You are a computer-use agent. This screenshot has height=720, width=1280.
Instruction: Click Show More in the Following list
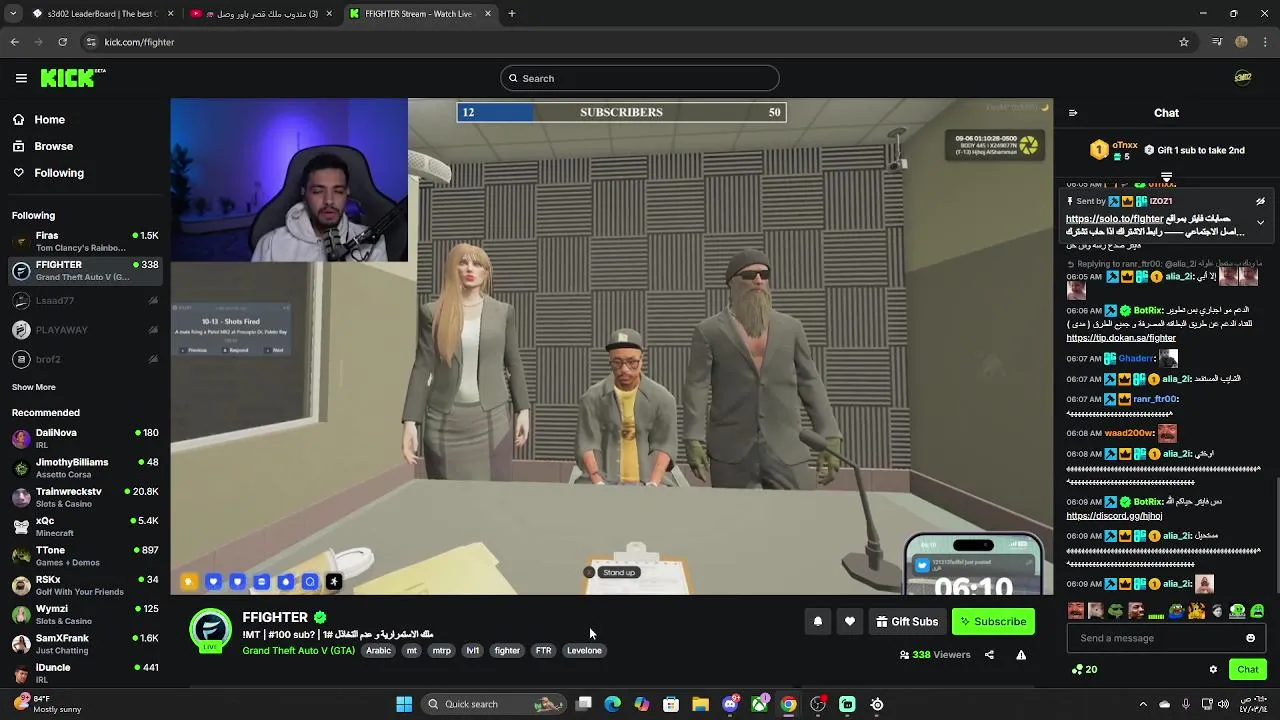point(34,387)
